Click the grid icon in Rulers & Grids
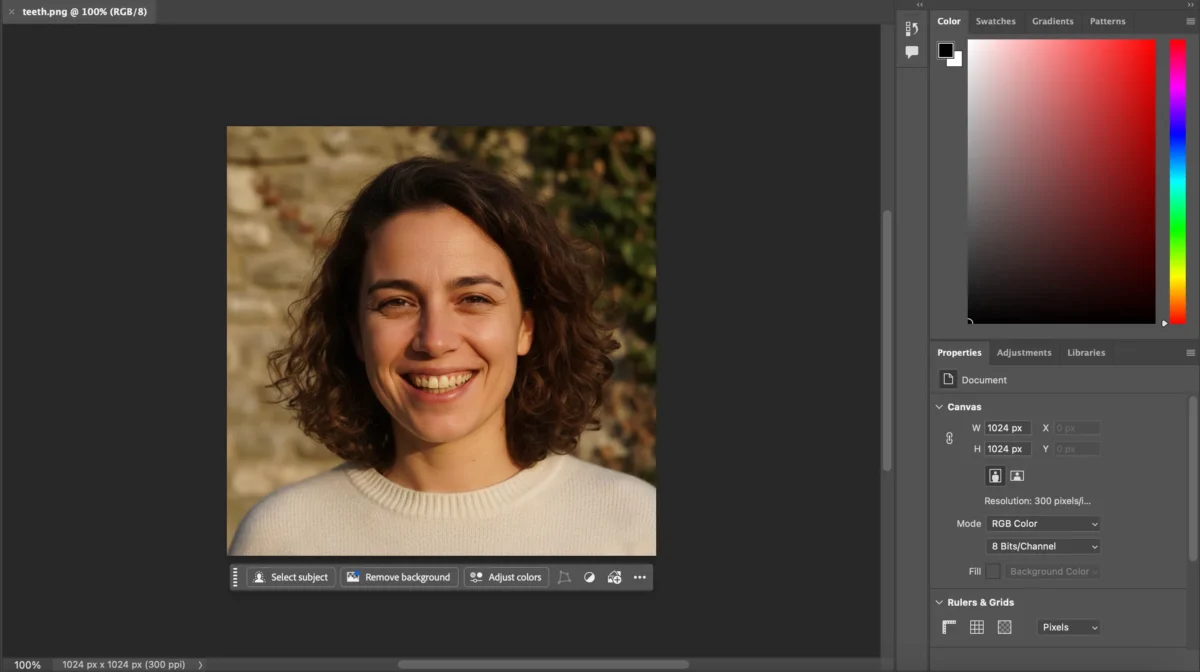Image resolution: width=1200 pixels, height=672 pixels. (977, 627)
